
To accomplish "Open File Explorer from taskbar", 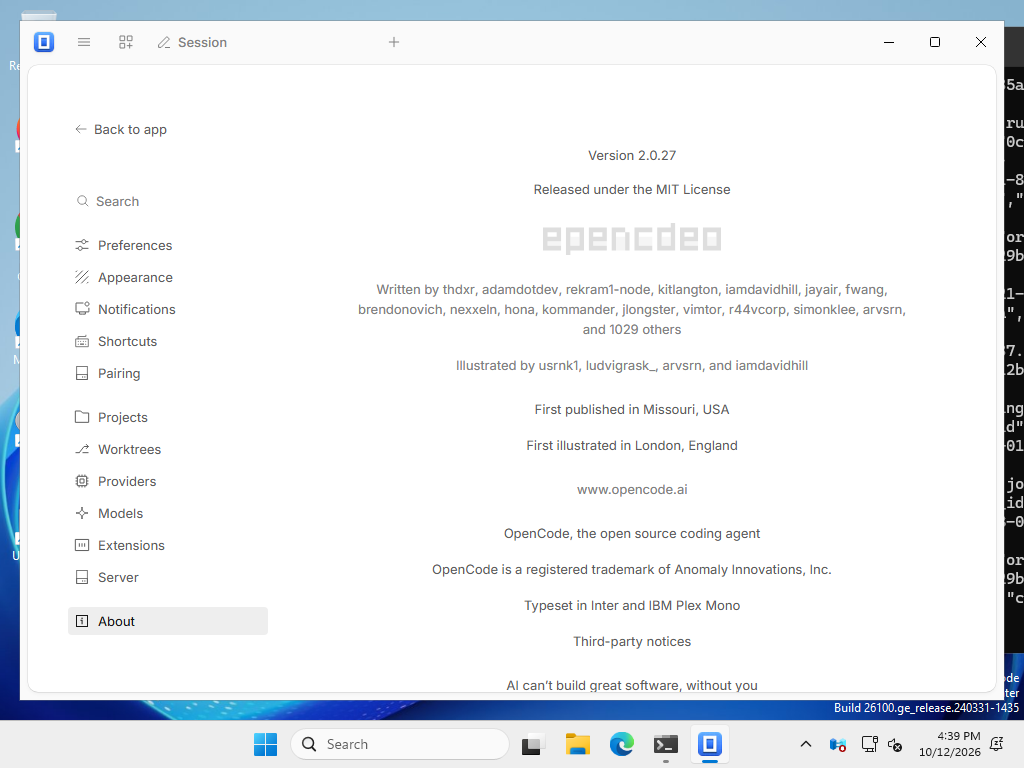I will coord(577,744).
